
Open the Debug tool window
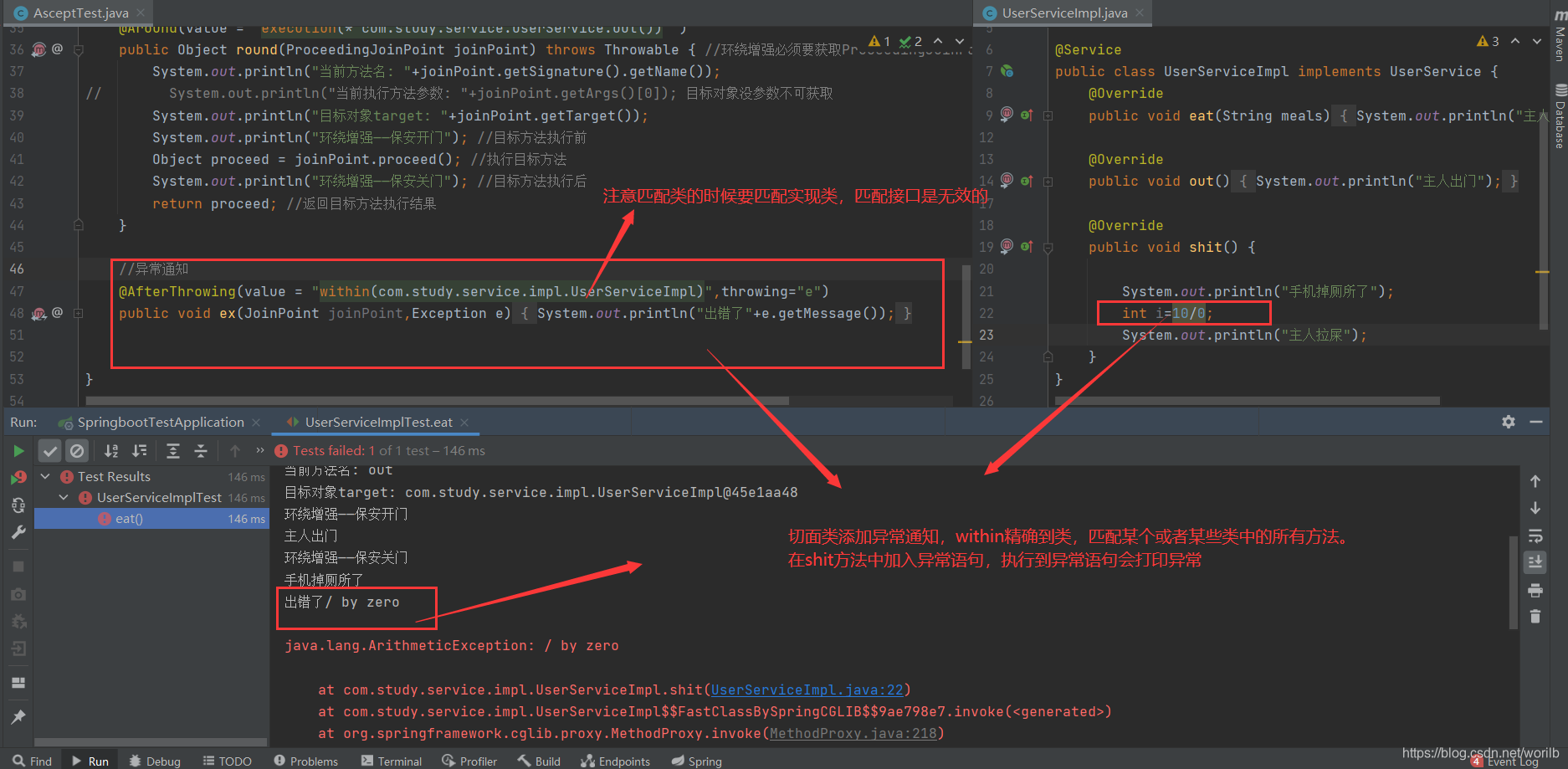click(155, 761)
